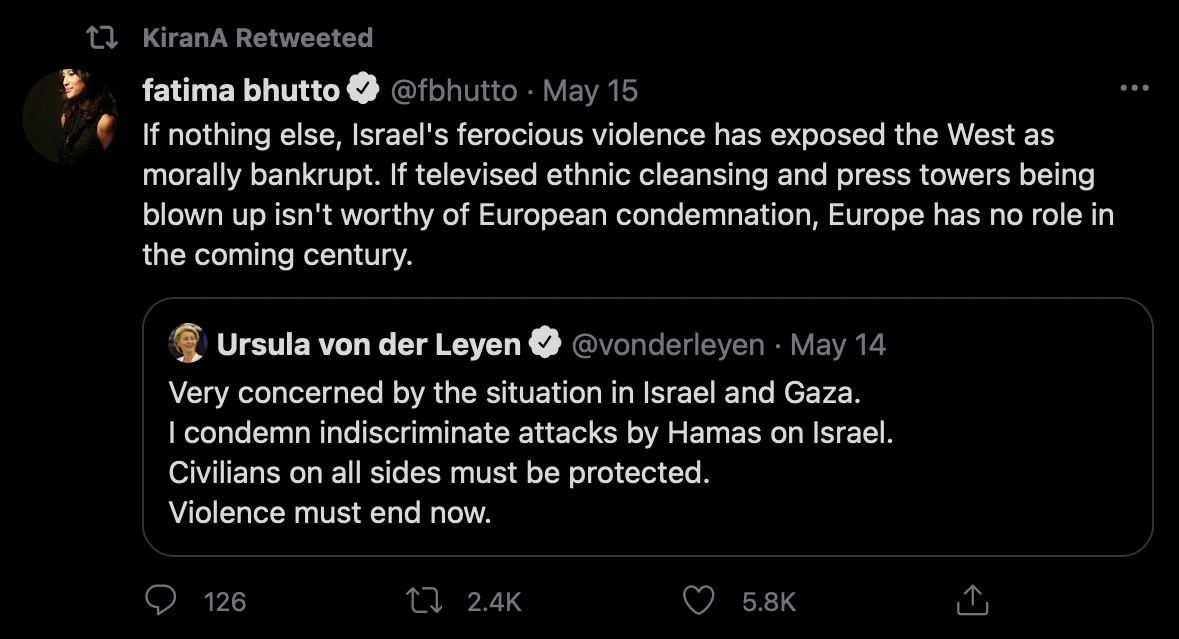Click the @vonderleyen handle
Viewport: 1179px width, 639px height.
[x=667, y=345]
